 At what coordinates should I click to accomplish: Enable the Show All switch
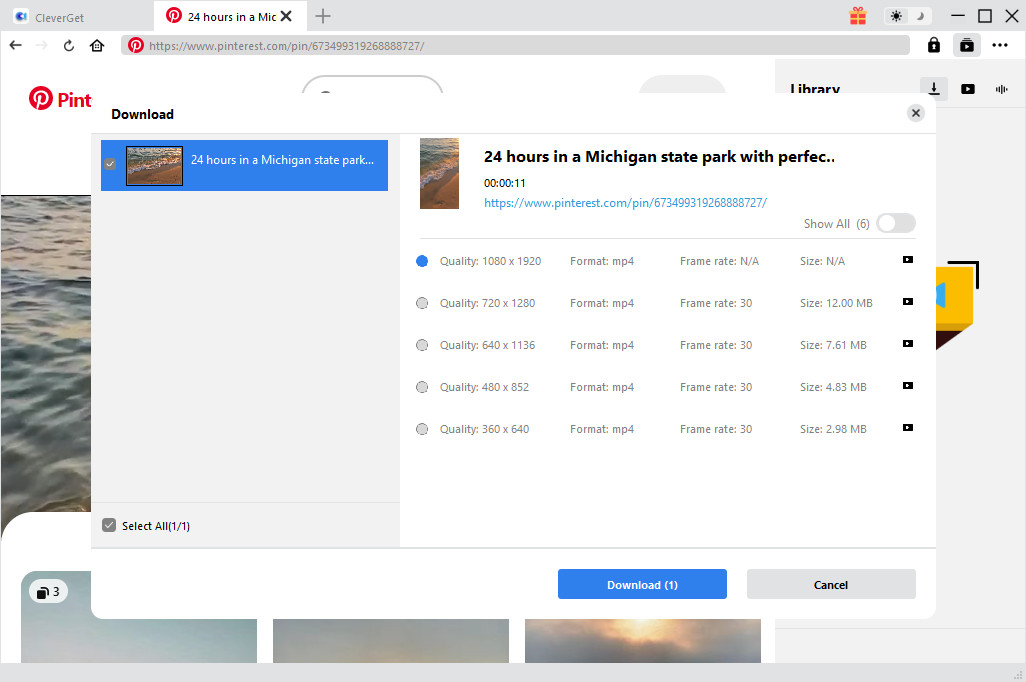[895, 222]
